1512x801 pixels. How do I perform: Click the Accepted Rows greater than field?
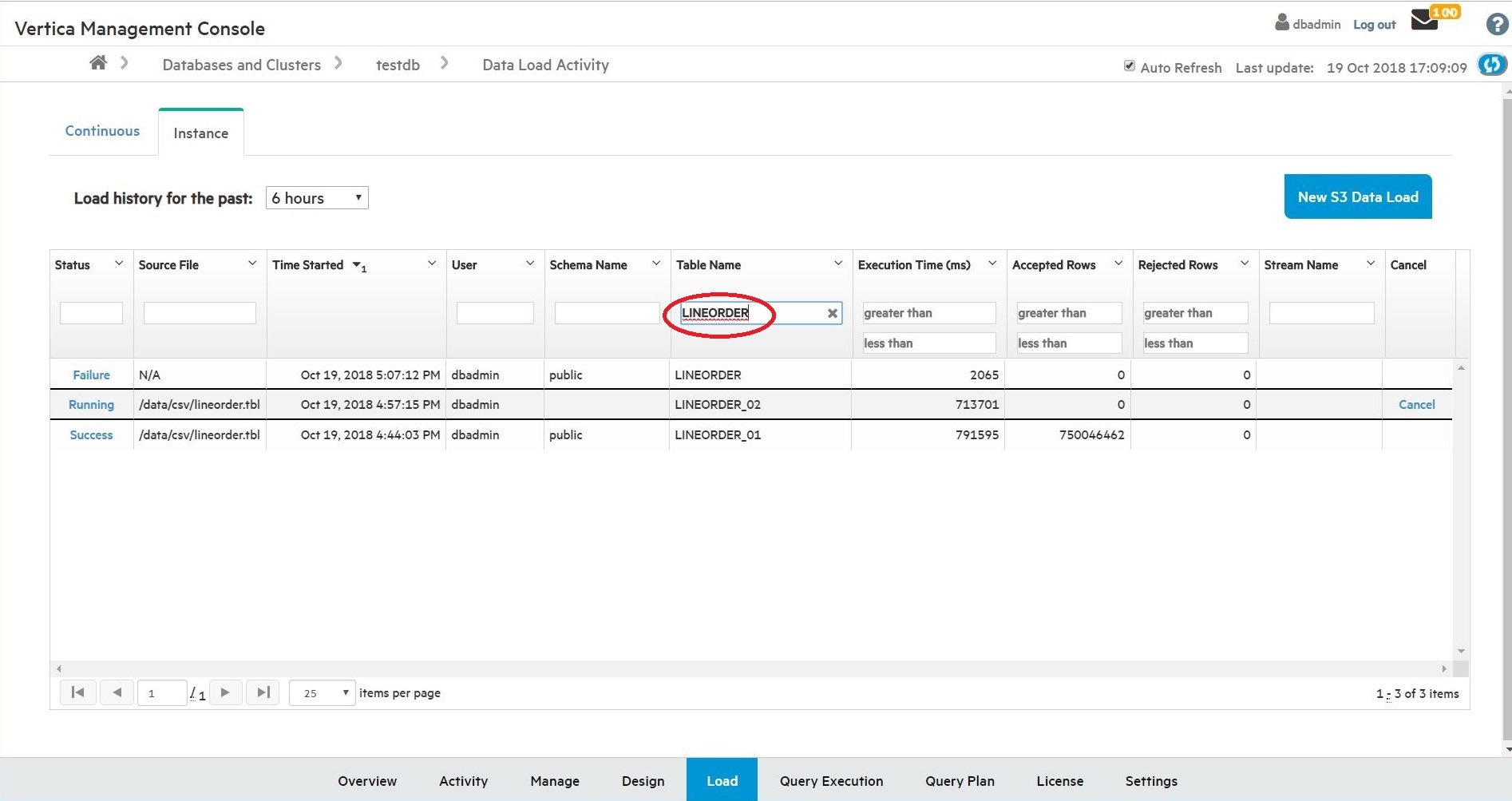(x=1068, y=313)
